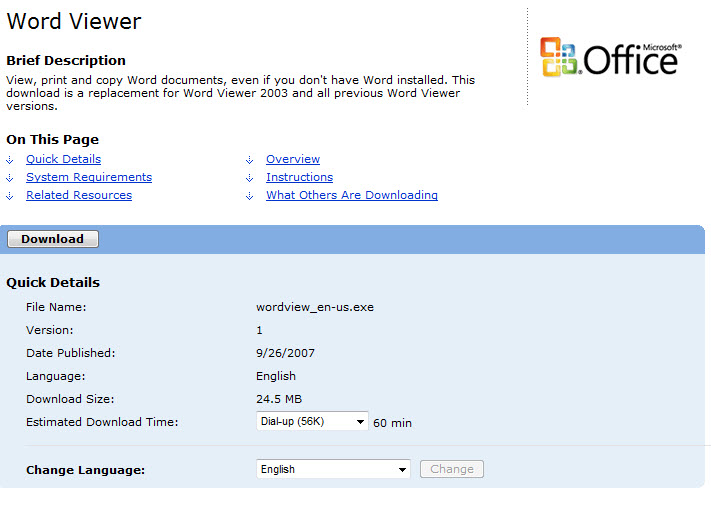Image resolution: width=711 pixels, height=506 pixels.
Task: Open the System Requirements link
Action: coord(89,177)
